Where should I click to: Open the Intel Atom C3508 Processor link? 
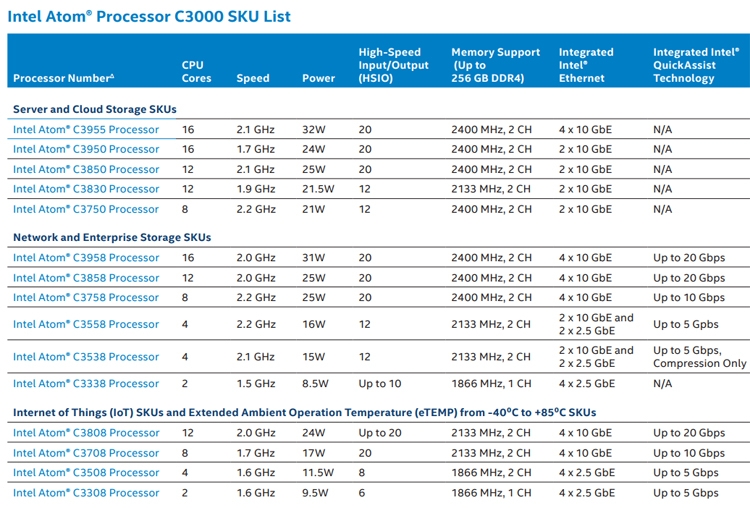pyautogui.click(x=86, y=473)
